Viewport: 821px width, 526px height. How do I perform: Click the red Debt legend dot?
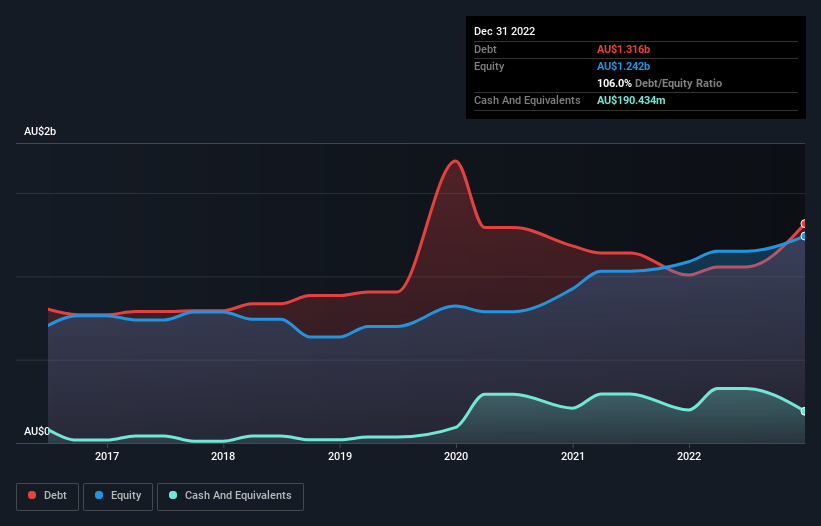(32, 495)
